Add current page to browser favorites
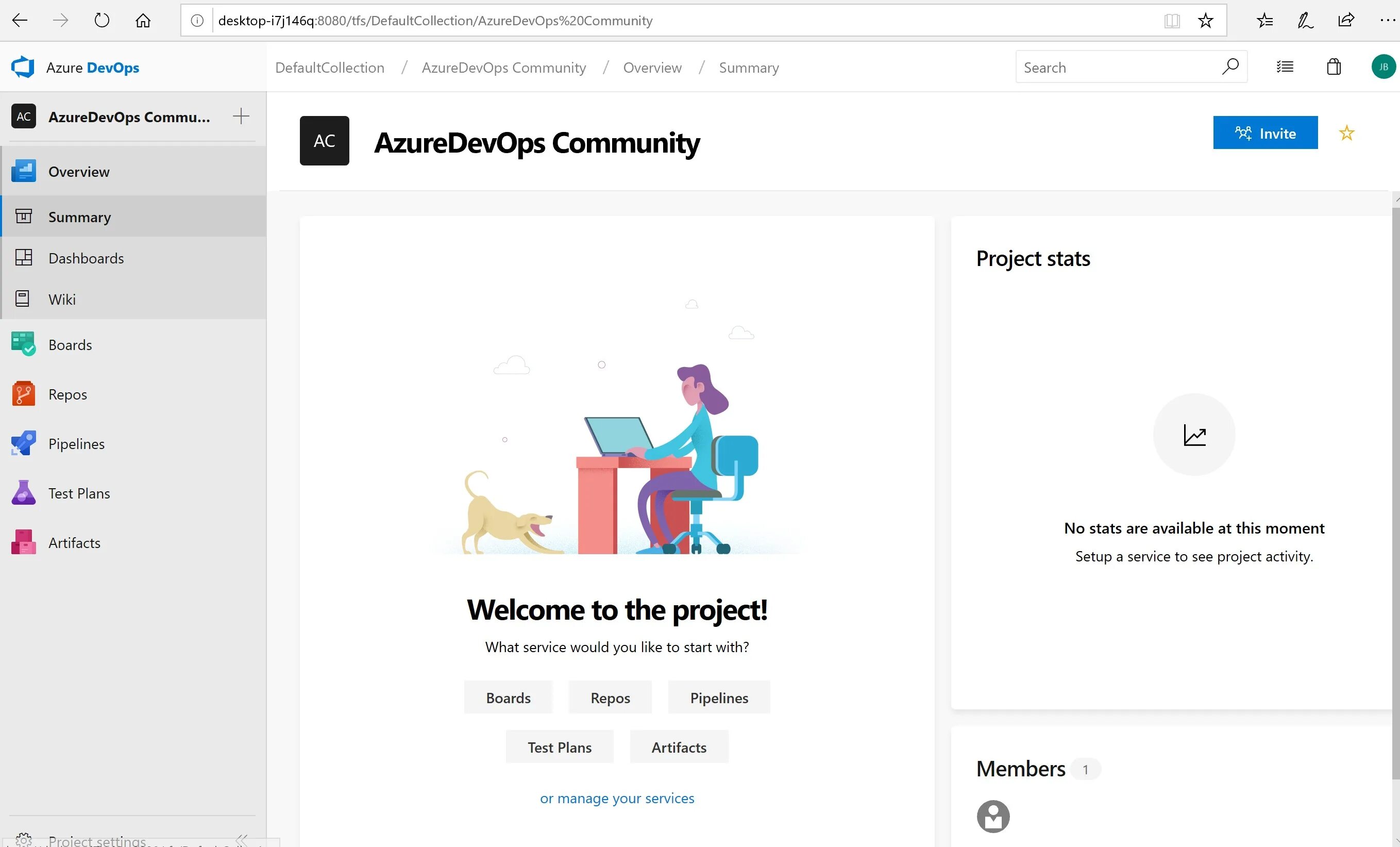Screen dimensions: 1400x847 click(x=1205, y=21)
